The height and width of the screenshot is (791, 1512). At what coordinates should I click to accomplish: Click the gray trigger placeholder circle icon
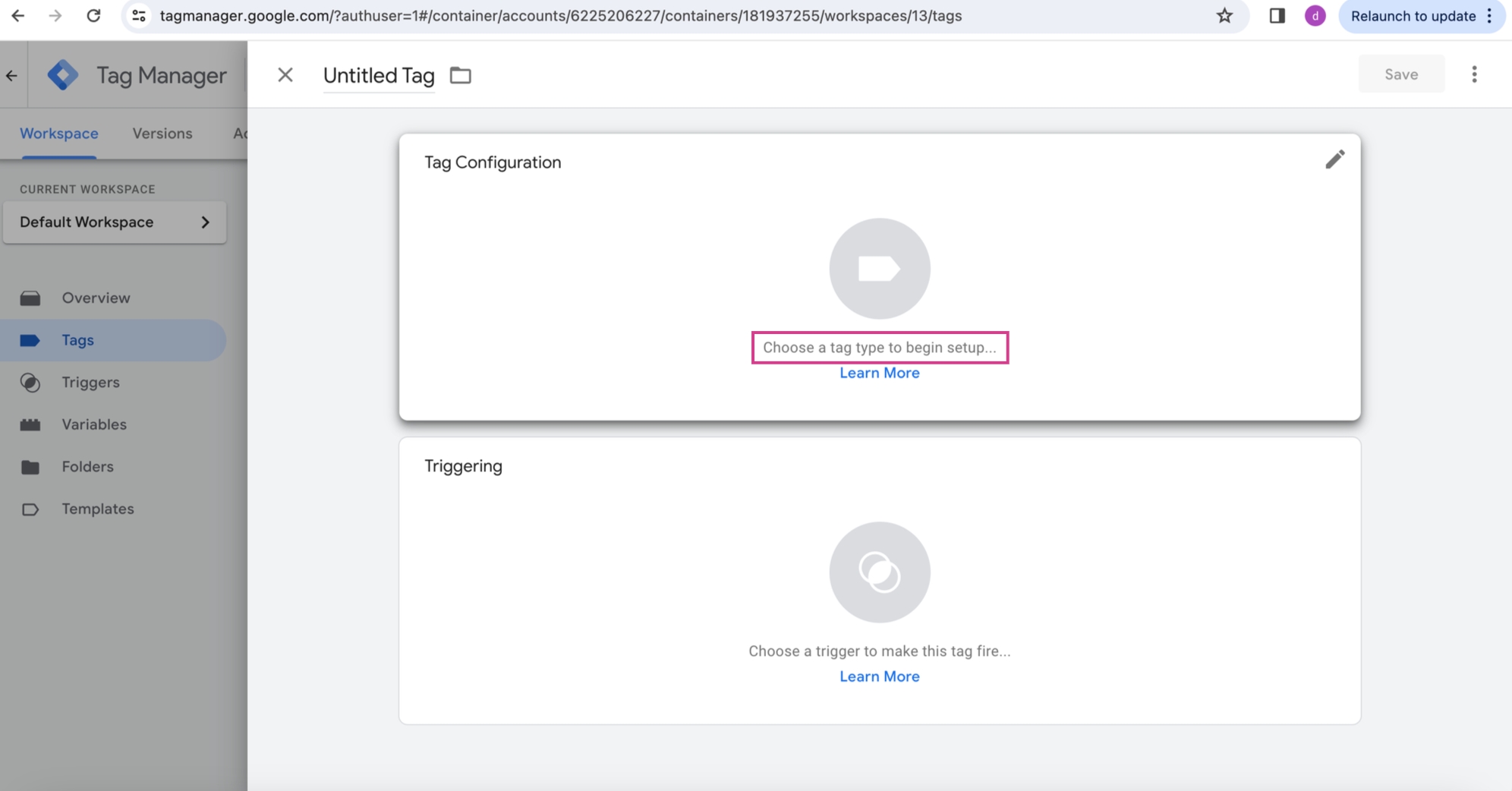pos(879,572)
